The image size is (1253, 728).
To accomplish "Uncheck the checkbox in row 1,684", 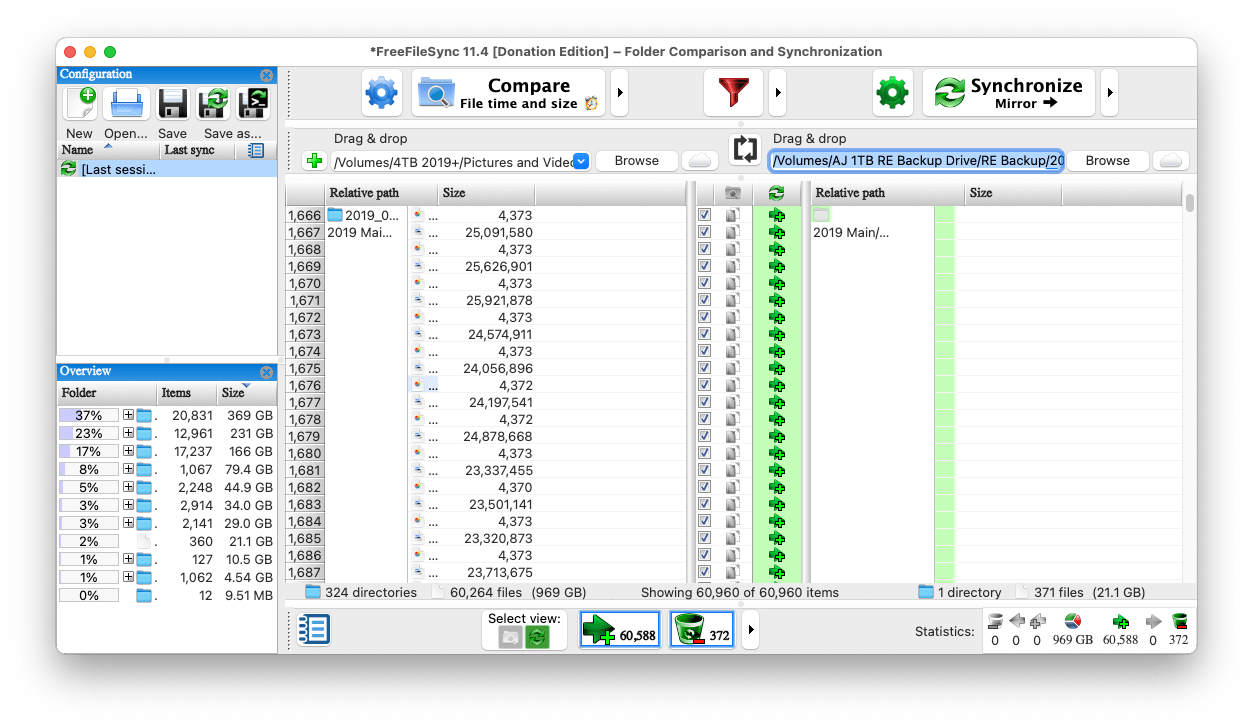I will point(704,521).
